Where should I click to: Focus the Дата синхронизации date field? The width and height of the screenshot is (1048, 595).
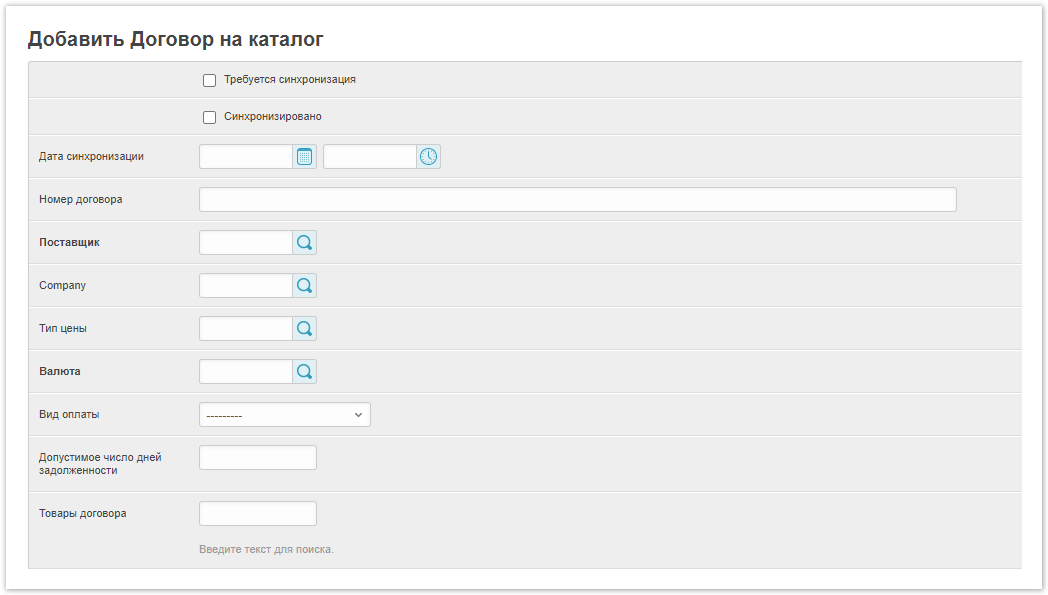(246, 157)
